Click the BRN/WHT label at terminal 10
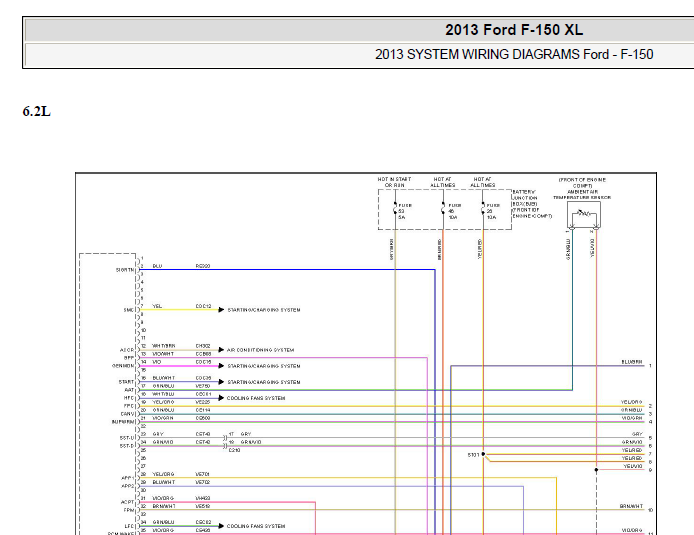 click(x=631, y=506)
